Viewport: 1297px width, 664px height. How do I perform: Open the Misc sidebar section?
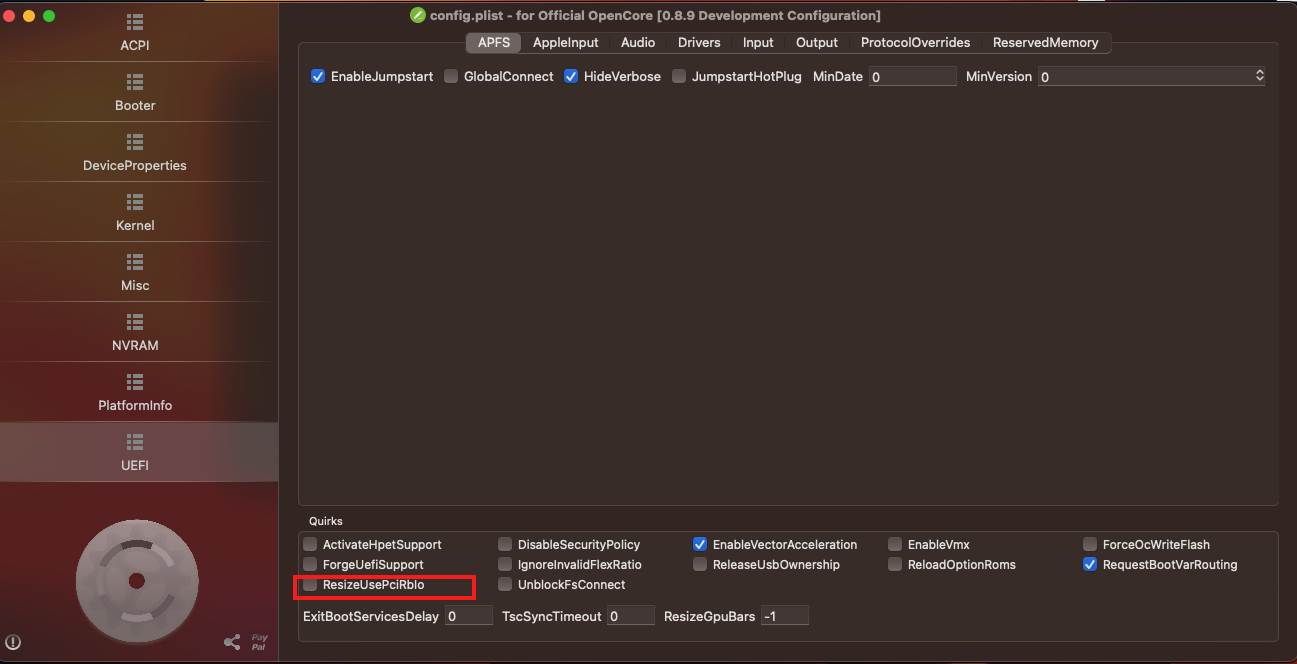point(135,262)
